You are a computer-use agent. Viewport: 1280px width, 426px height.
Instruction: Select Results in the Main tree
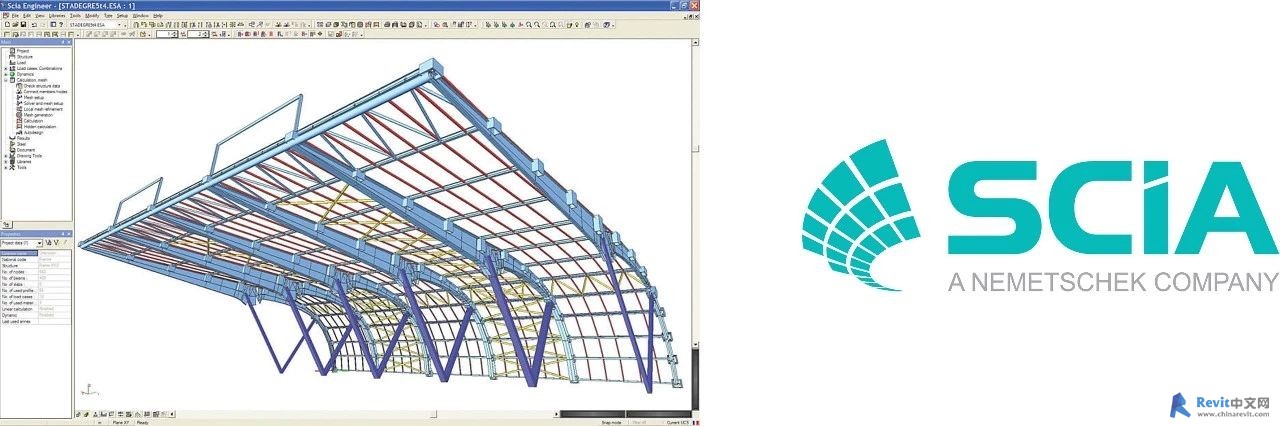25,138
